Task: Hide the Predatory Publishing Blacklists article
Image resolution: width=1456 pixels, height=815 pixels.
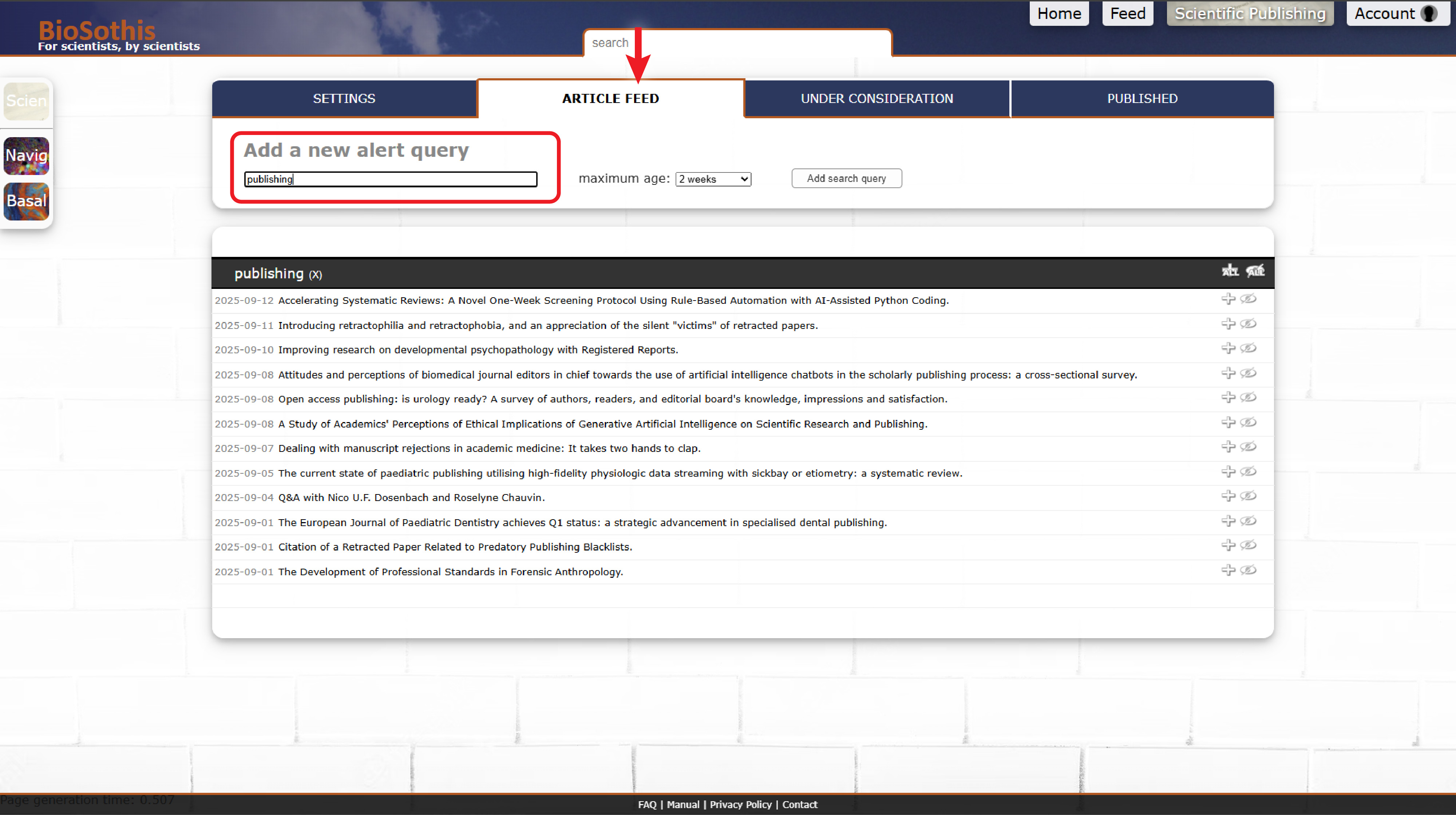Action: pos(1248,545)
